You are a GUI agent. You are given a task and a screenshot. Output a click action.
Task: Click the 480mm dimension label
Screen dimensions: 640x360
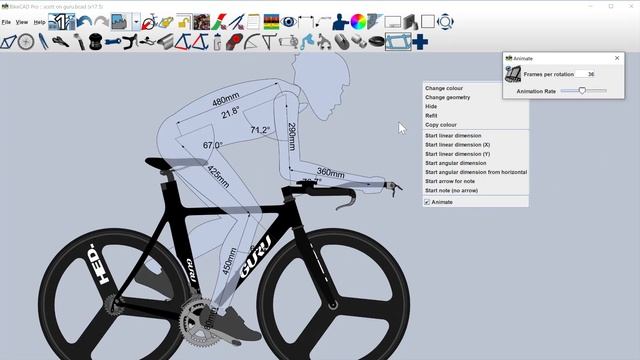[x=226, y=99]
